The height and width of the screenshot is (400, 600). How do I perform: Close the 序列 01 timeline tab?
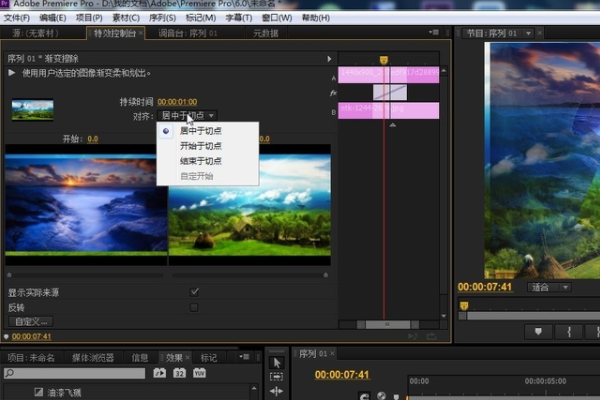click(x=332, y=353)
